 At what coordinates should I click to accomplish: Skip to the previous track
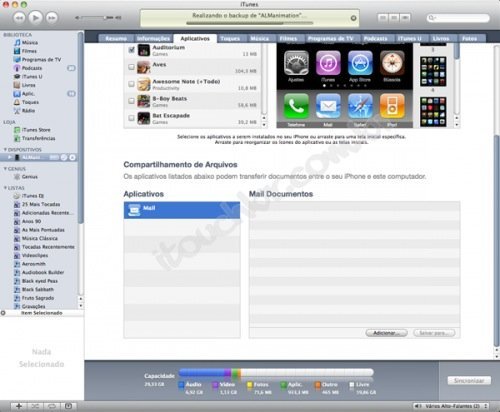click(19, 18)
